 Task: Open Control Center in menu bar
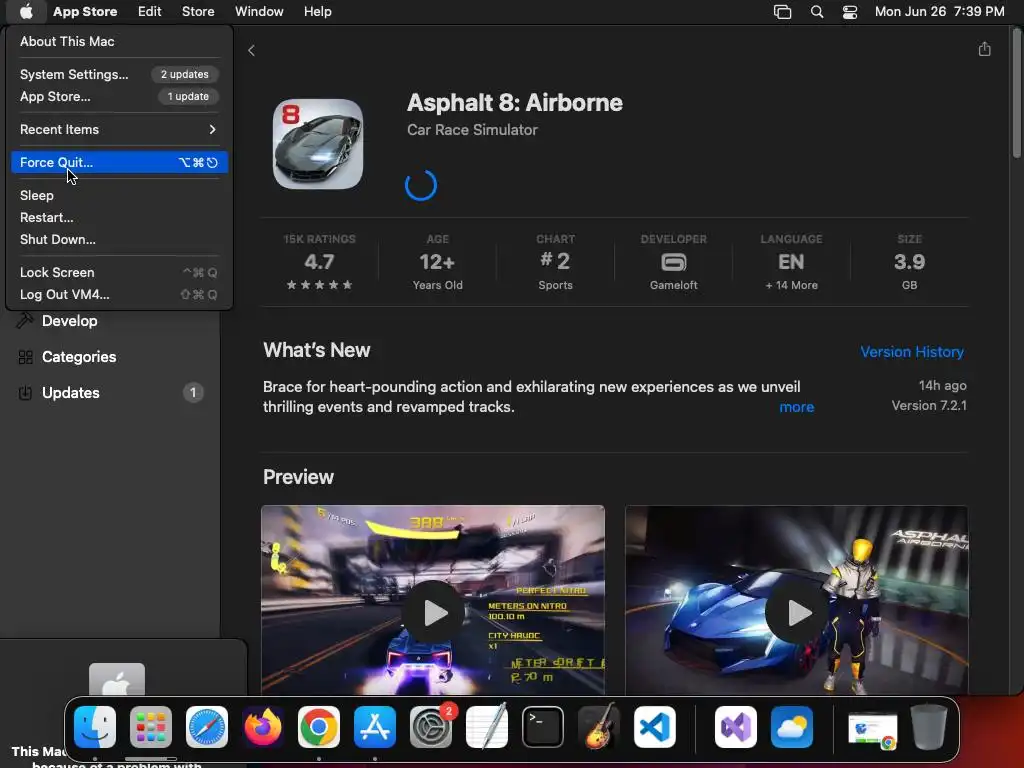click(850, 12)
